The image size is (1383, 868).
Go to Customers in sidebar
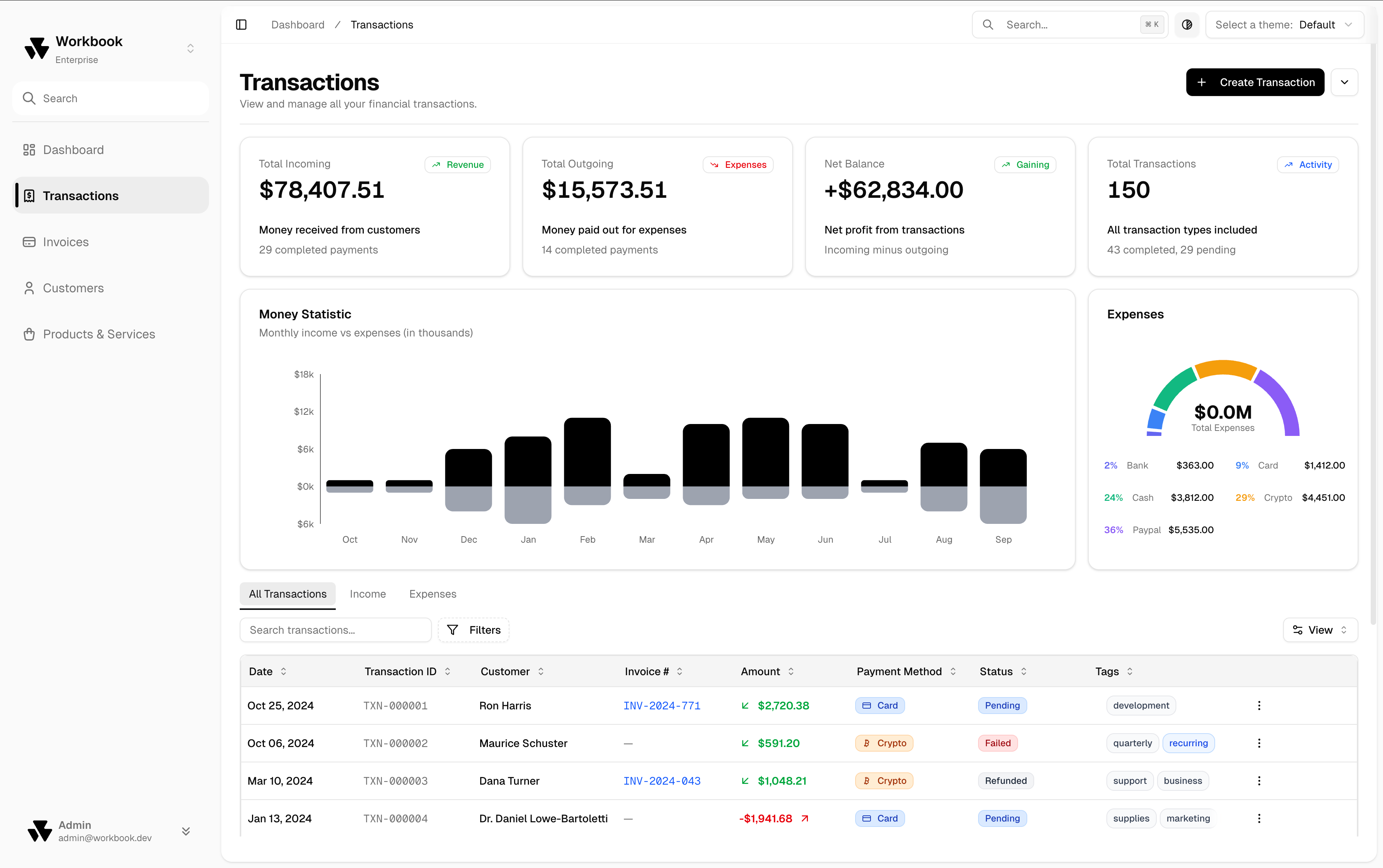click(x=73, y=288)
